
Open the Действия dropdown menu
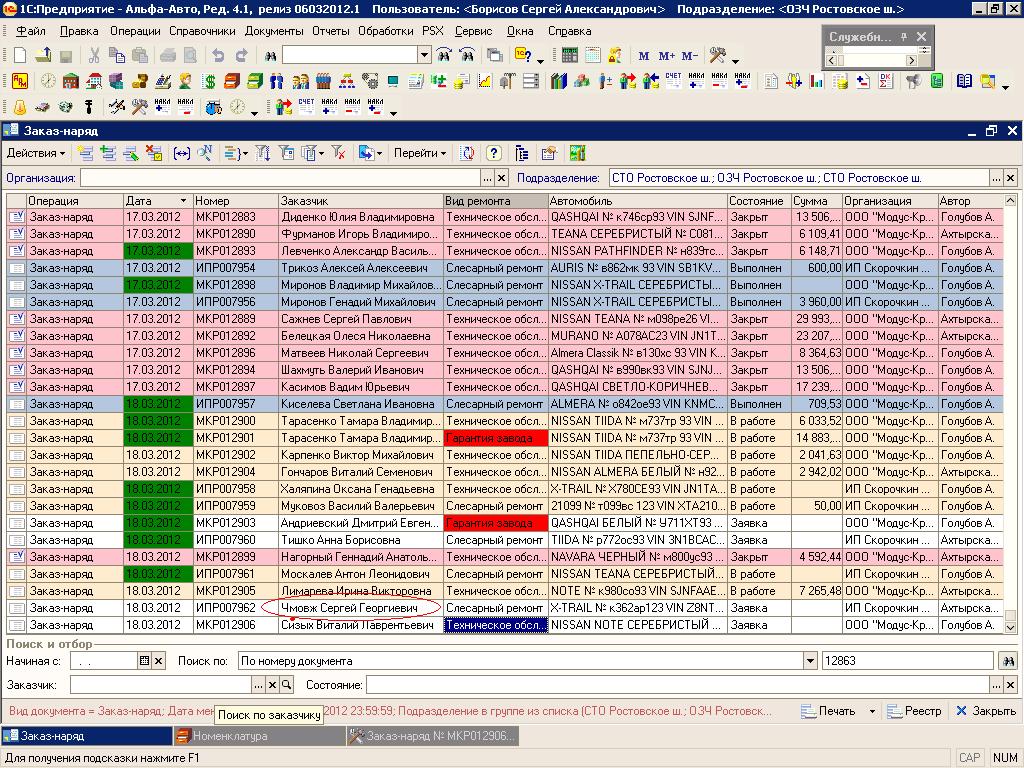tap(36, 153)
